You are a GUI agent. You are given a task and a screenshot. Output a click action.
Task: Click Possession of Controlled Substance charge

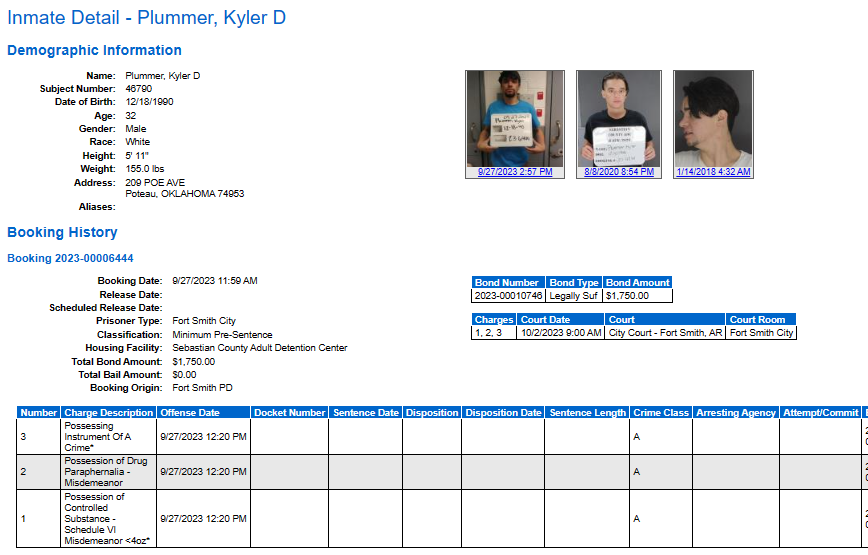107,519
